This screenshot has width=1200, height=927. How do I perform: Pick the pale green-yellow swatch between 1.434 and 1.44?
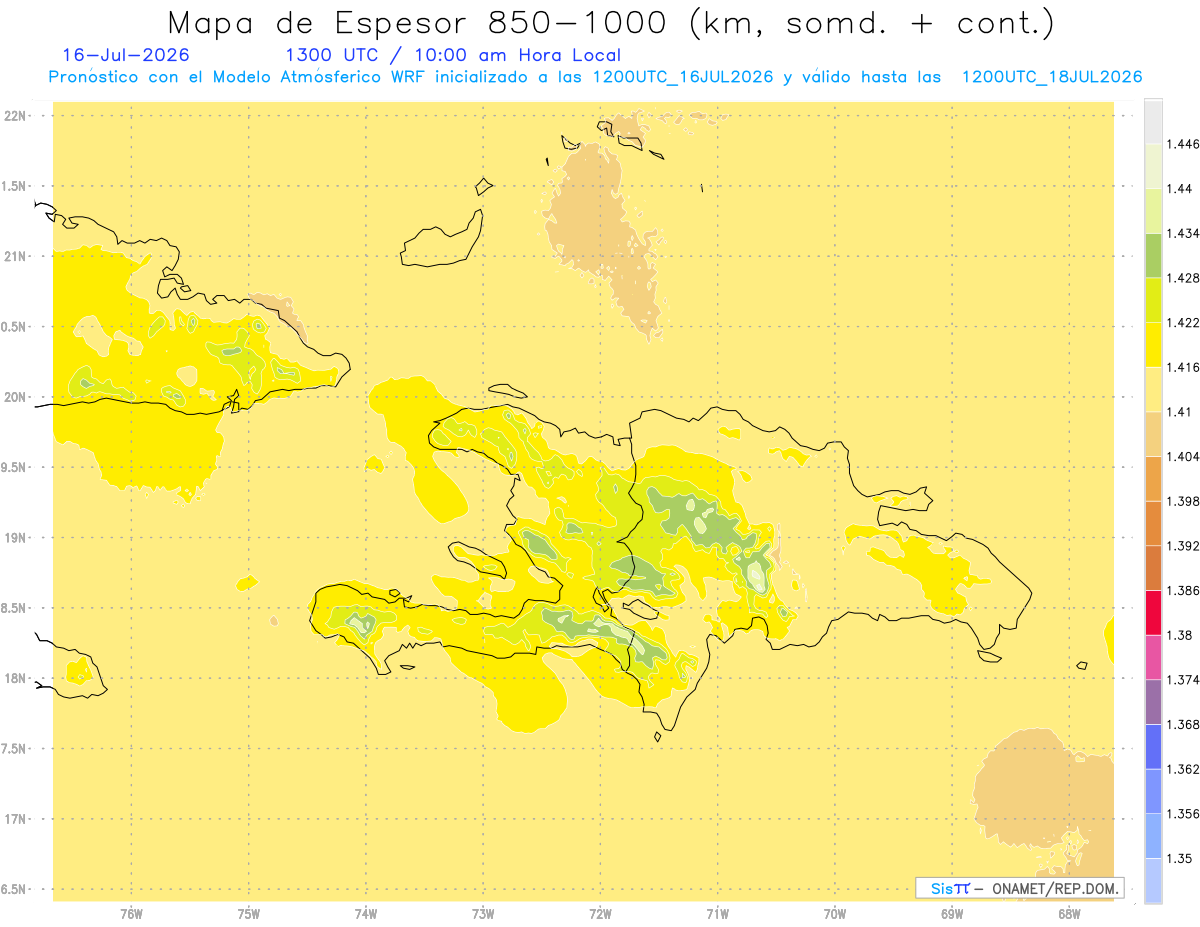point(1153,211)
